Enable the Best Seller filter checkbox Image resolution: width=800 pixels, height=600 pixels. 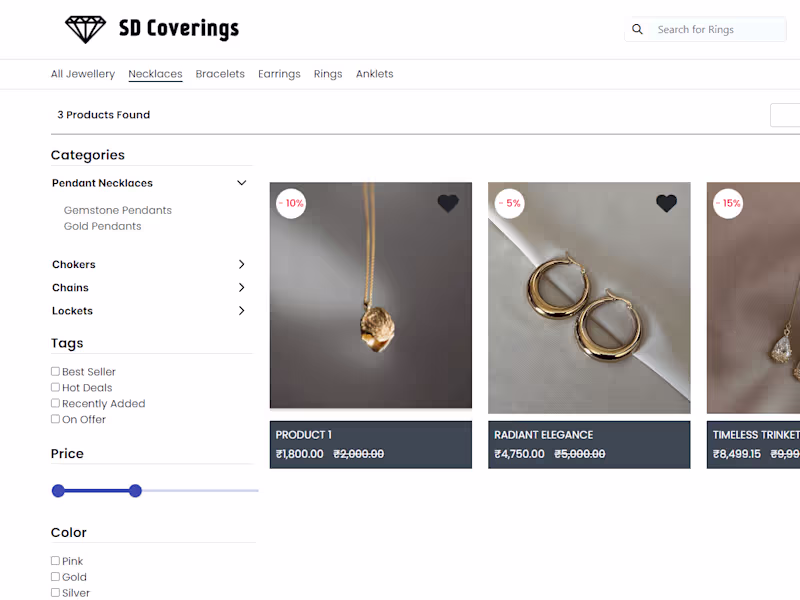55,371
